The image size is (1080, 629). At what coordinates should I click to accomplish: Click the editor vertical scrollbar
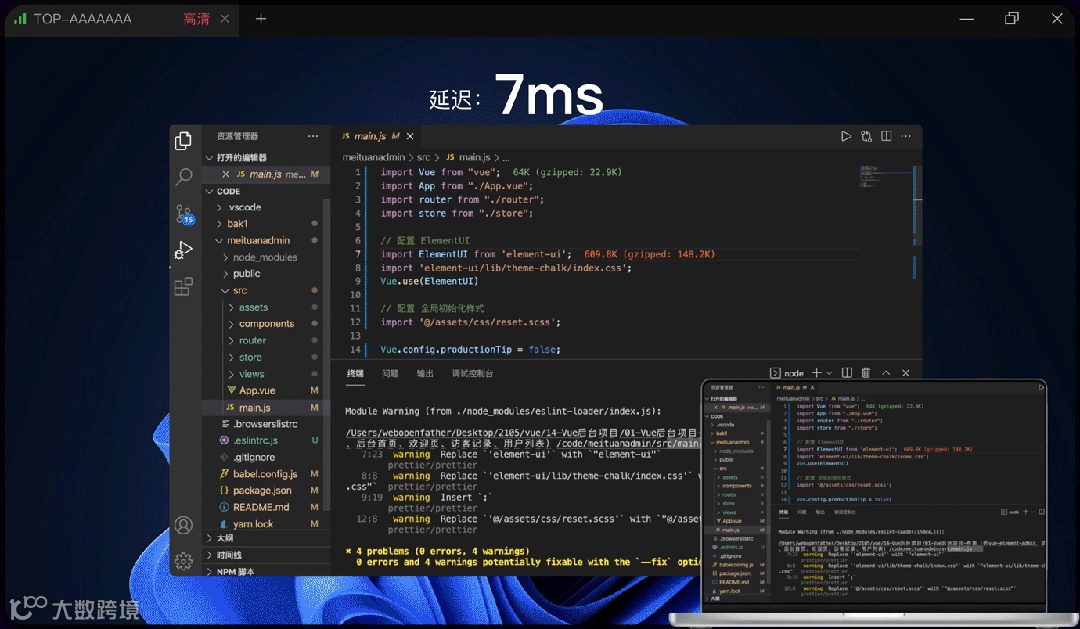point(917,260)
